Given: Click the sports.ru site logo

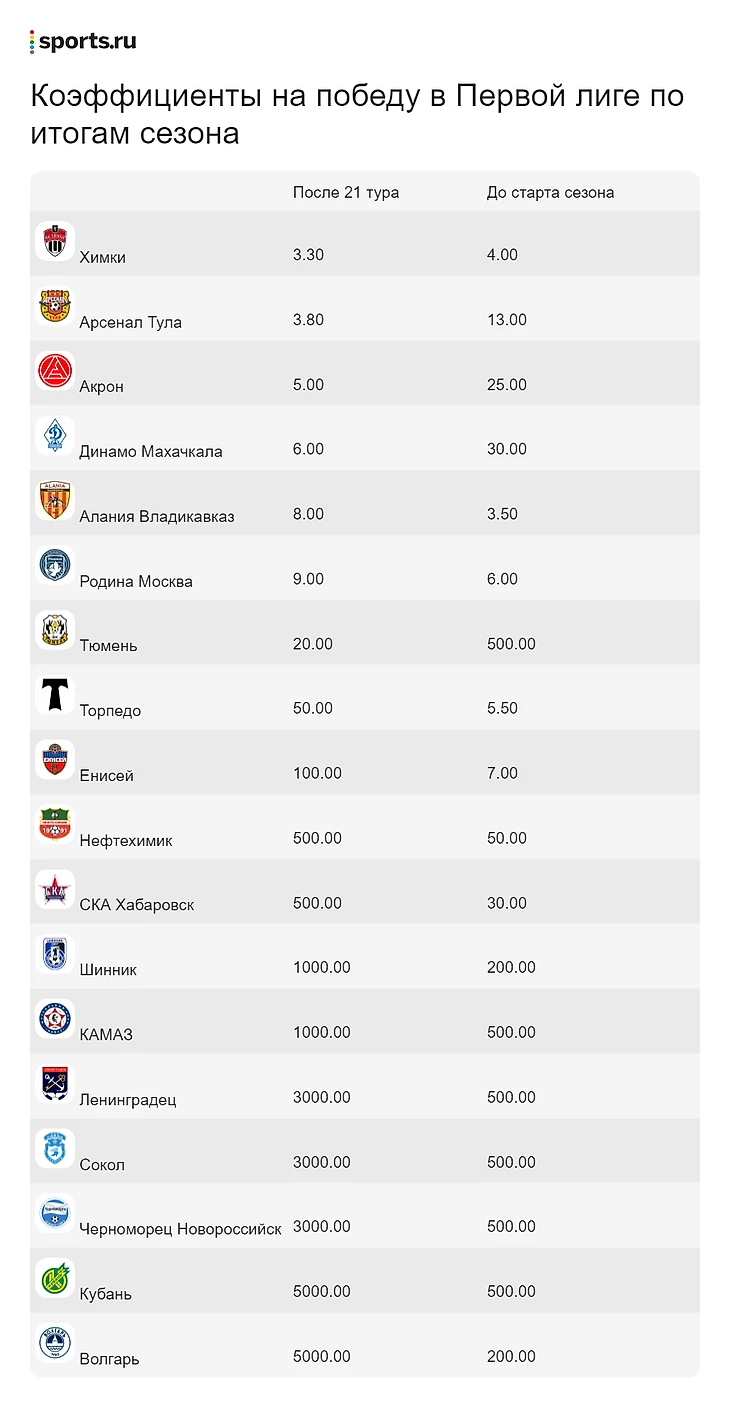Looking at the screenshot, I should click(x=84, y=42).
